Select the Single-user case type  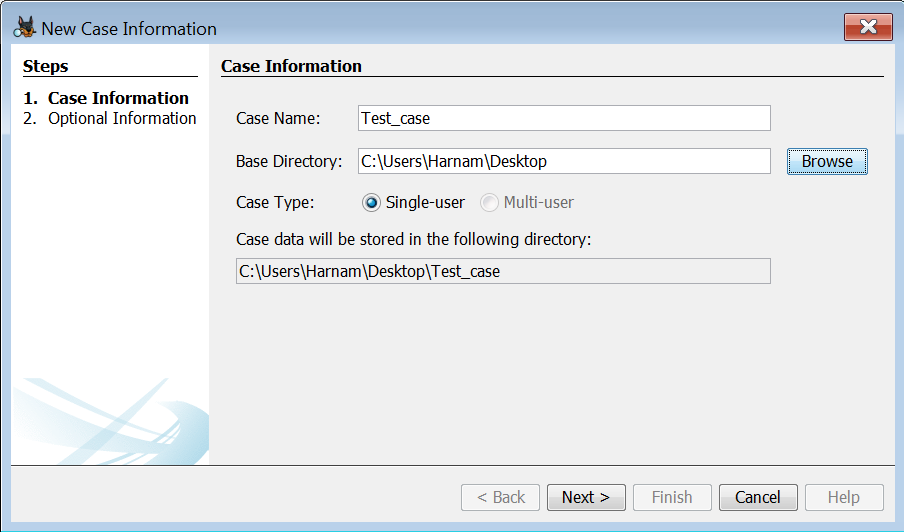(413, 202)
